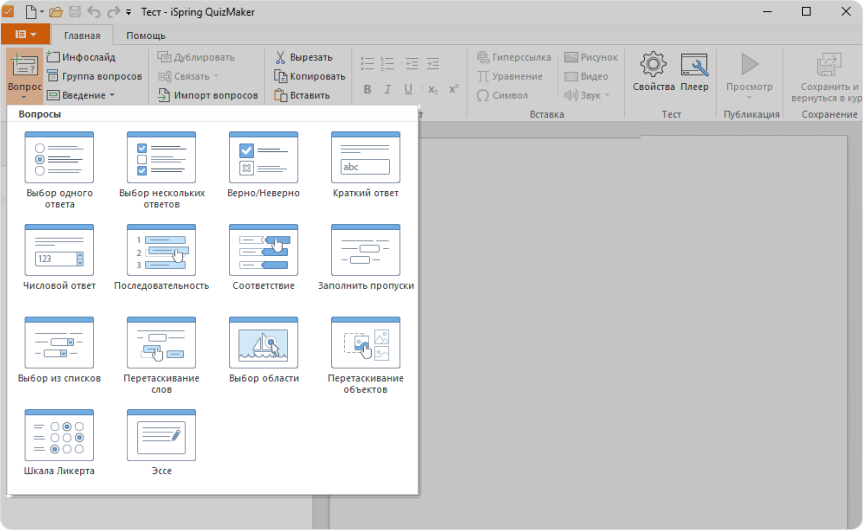Select the 'Соответствие' matching question
Image resolution: width=863 pixels, height=530 pixels.
tap(264, 250)
